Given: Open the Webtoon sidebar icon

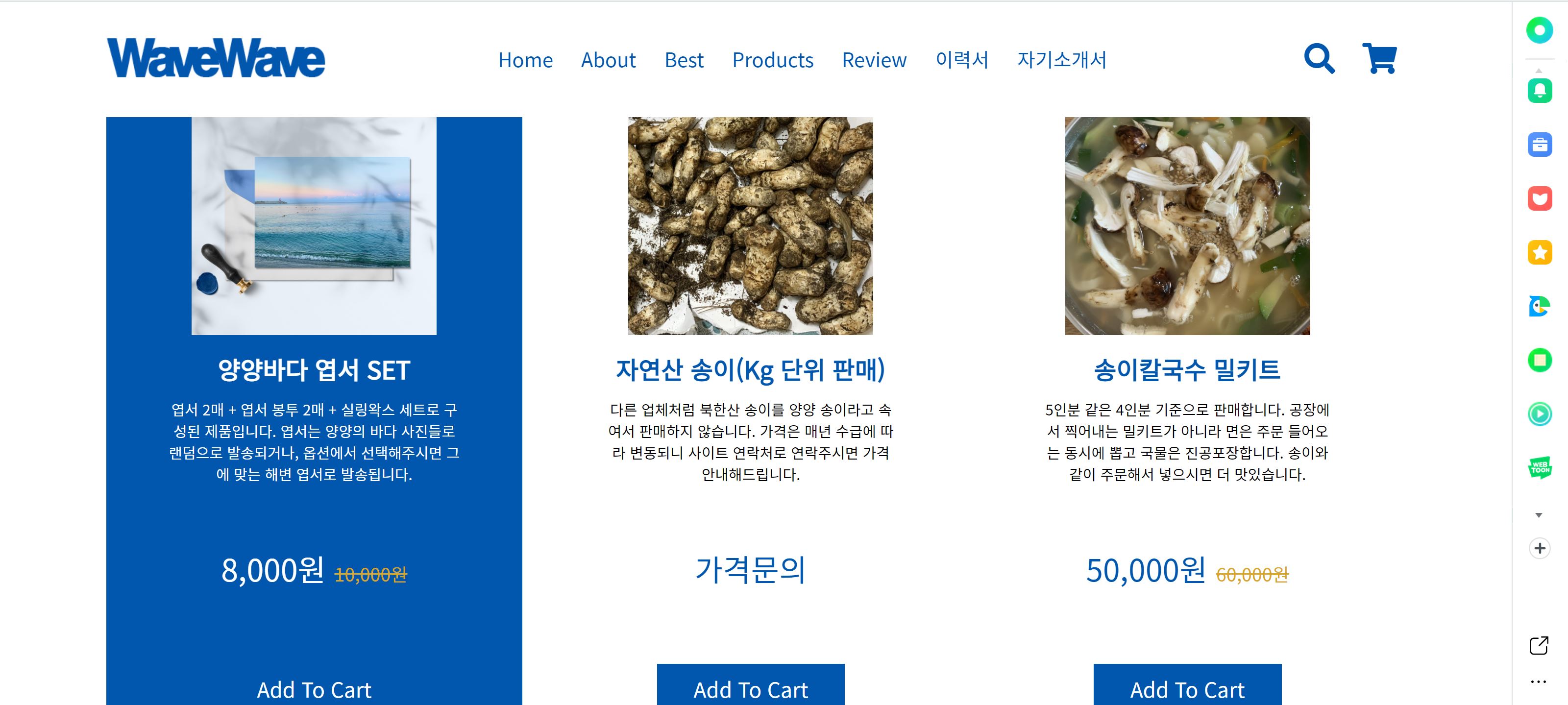Looking at the screenshot, I should (x=1540, y=467).
